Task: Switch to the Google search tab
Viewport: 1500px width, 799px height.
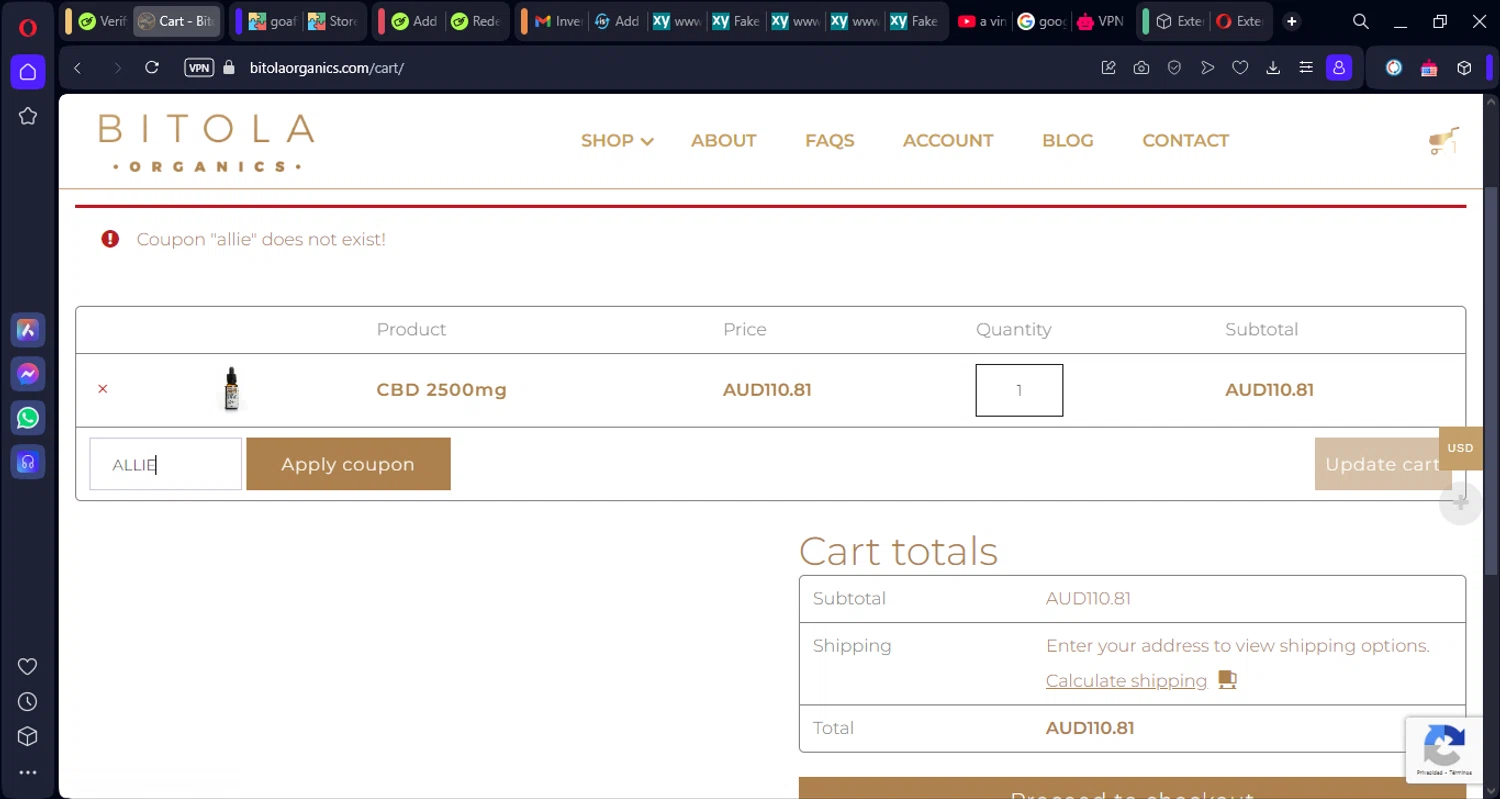Action: 1041,21
